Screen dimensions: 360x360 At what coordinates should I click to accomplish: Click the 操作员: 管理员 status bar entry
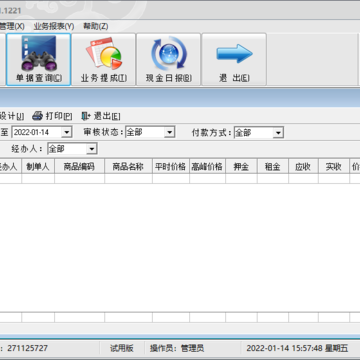pyautogui.click(x=177, y=348)
